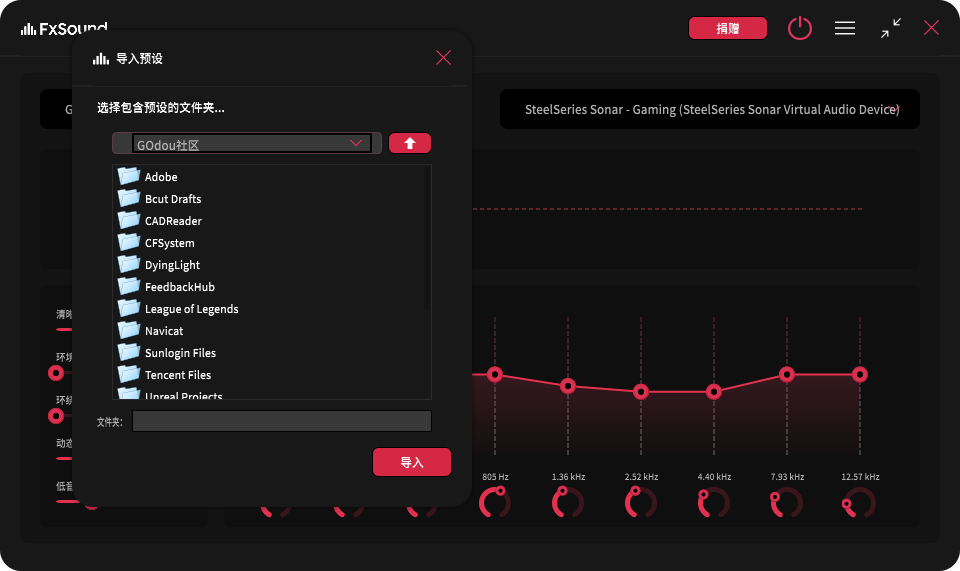Click the red import button in dialog
This screenshot has height=571, width=960.
[x=411, y=462]
